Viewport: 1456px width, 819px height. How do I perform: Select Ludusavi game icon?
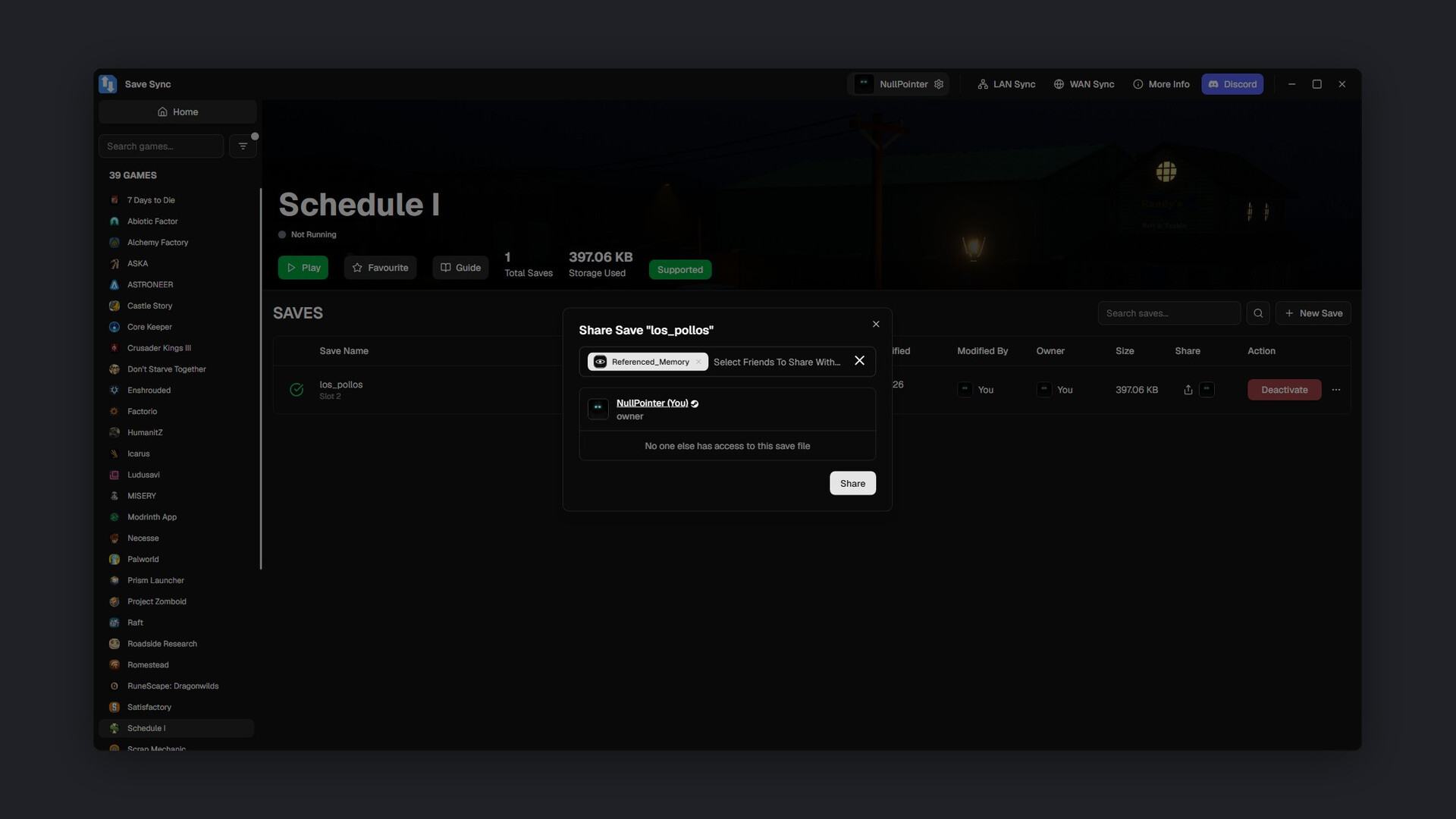[115, 475]
